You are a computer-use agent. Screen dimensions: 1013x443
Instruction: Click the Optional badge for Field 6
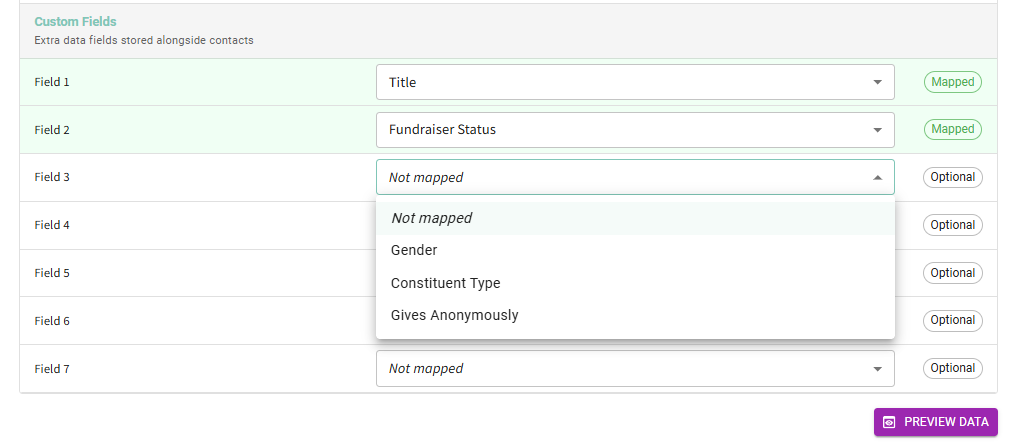click(x=952, y=320)
